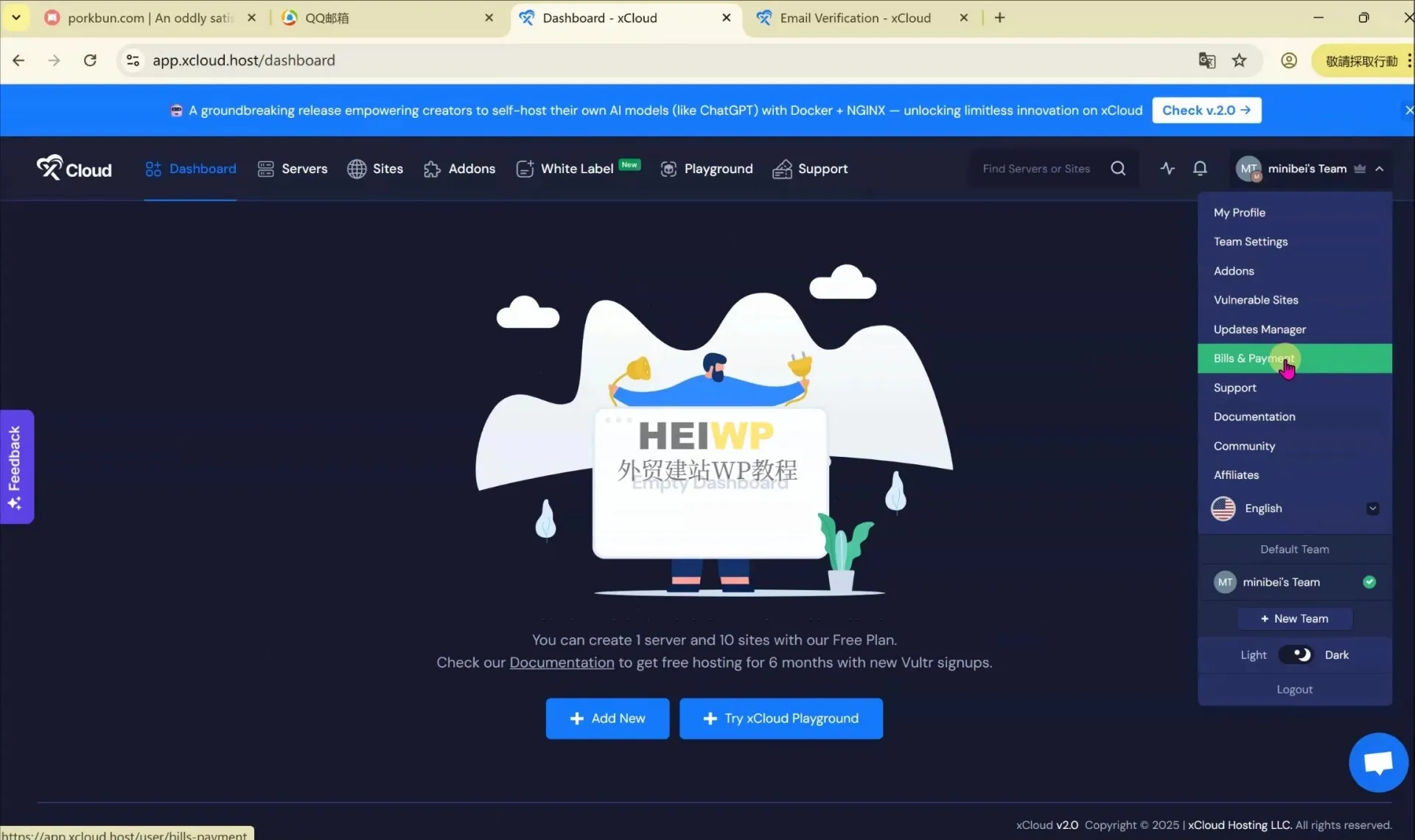The width and height of the screenshot is (1415, 840).
Task: Expand the English language selector
Action: (1372, 508)
